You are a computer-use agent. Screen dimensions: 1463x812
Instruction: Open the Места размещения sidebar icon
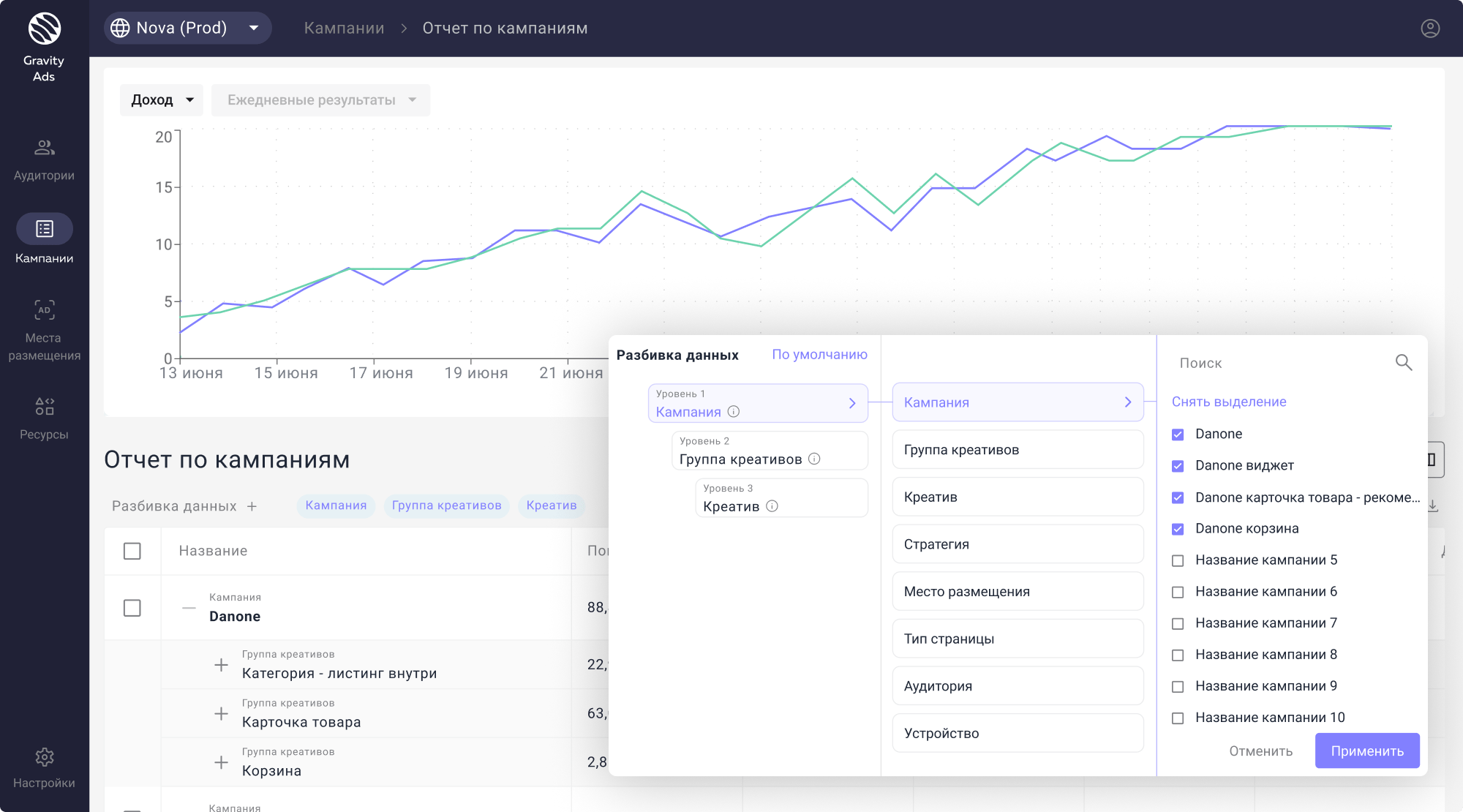click(44, 310)
